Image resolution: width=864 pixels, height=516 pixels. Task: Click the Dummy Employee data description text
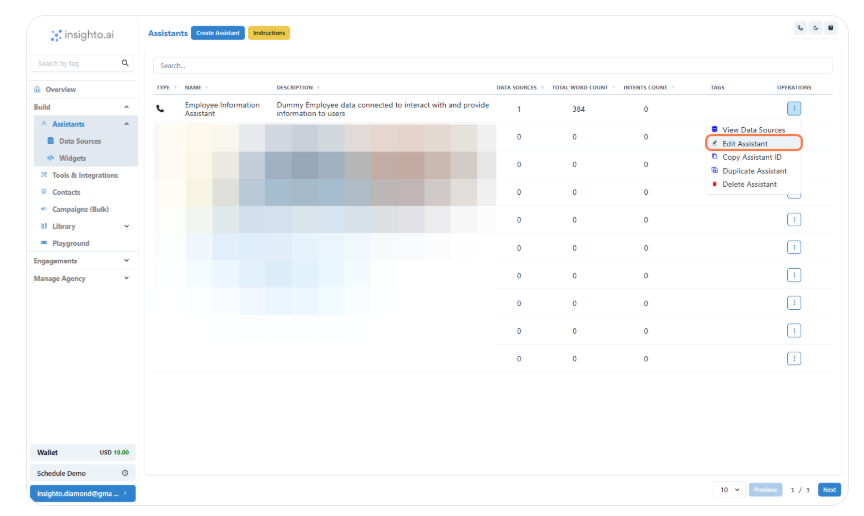[x=383, y=109]
